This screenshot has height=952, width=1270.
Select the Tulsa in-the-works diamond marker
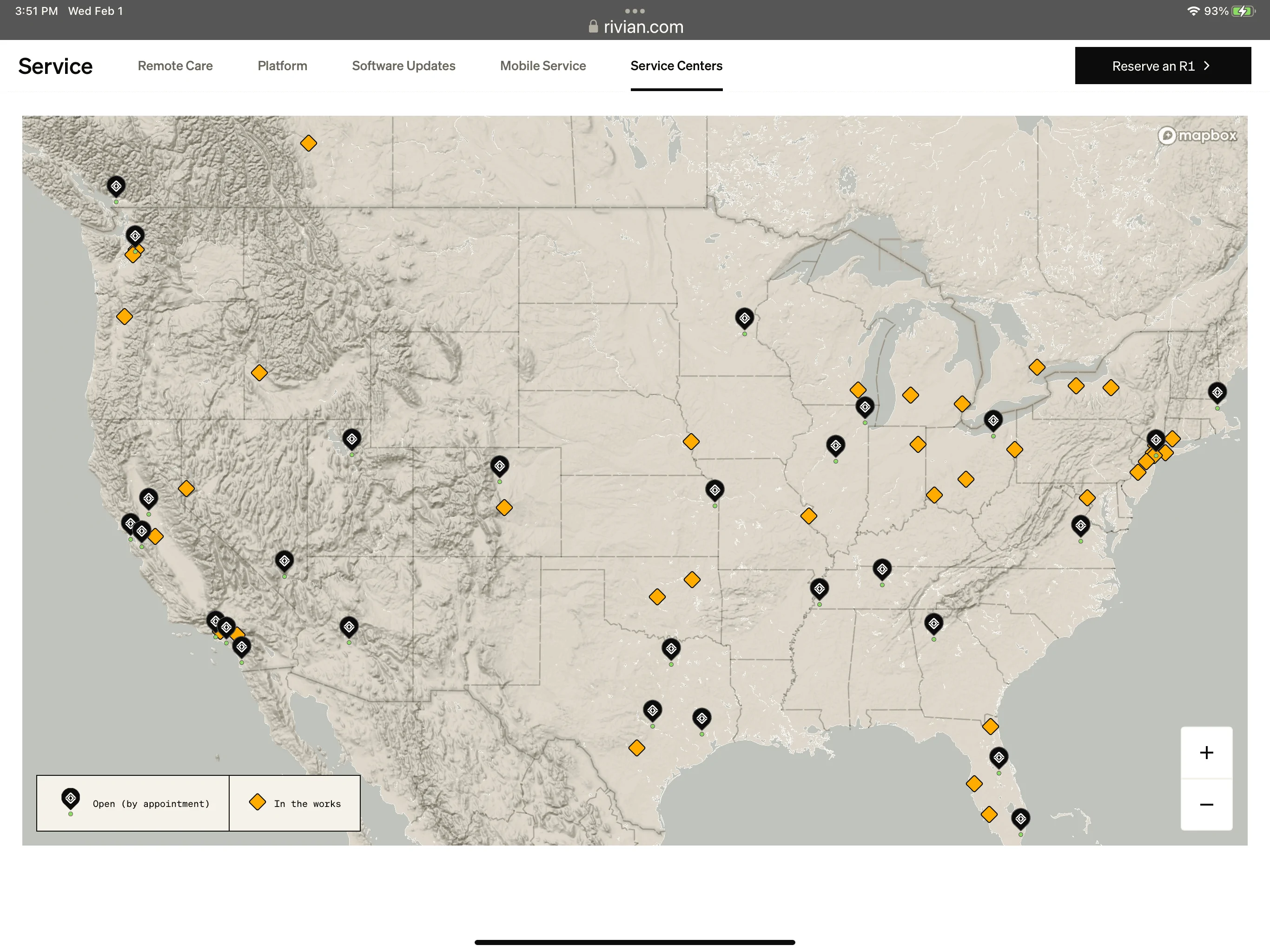click(x=692, y=579)
